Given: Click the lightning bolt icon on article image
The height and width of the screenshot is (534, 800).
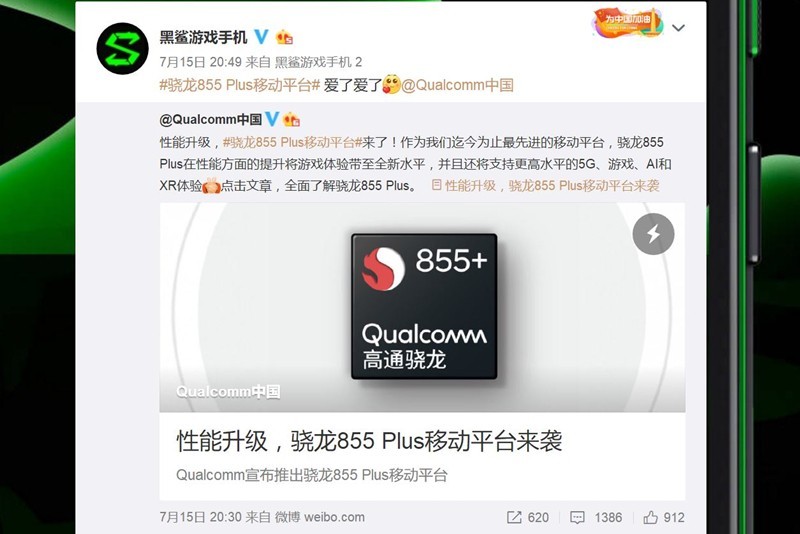Looking at the screenshot, I should 654,234.
